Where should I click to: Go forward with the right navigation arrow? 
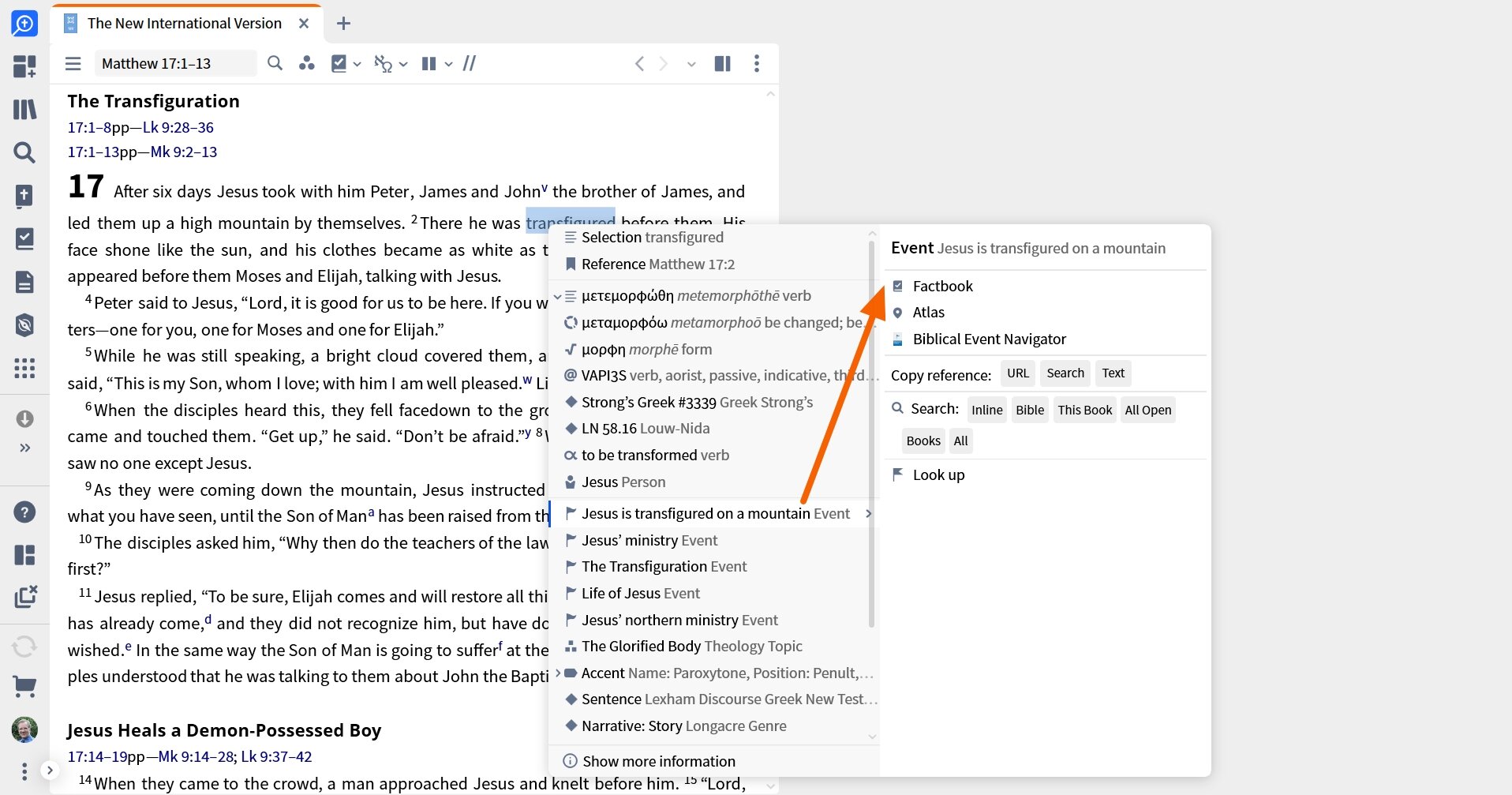tap(664, 64)
